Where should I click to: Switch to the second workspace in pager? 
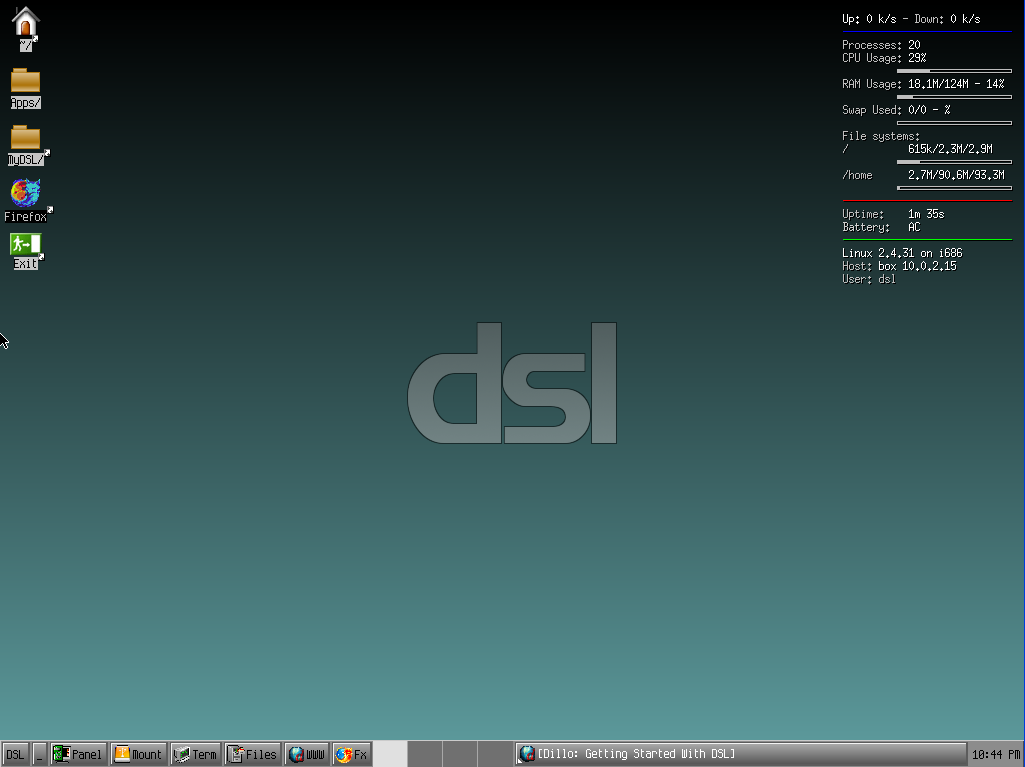click(x=425, y=754)
